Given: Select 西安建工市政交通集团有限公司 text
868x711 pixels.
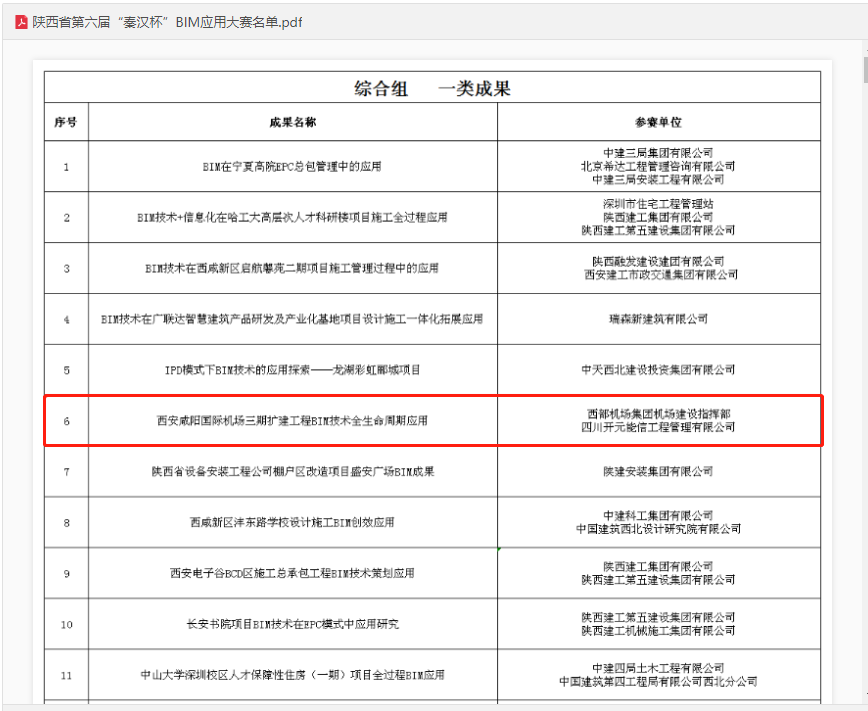Looking at the screenshot, I should (661, 275).
